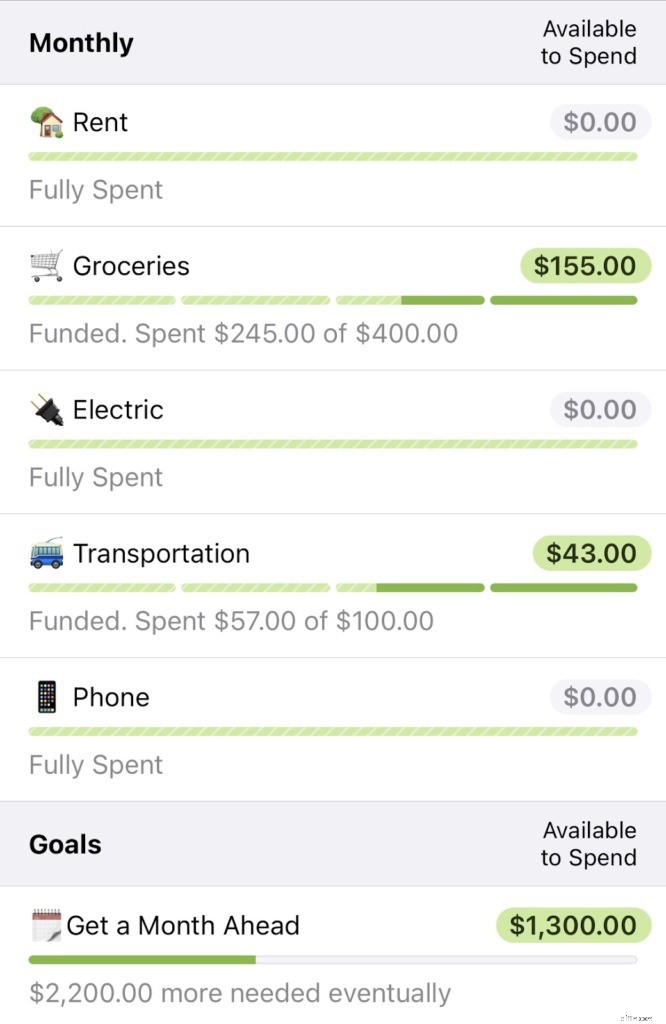The width and height of the screenshot is (666, 1024).
Task: Click the Get a Month Ahead progress bar
Action: (333, 959)
